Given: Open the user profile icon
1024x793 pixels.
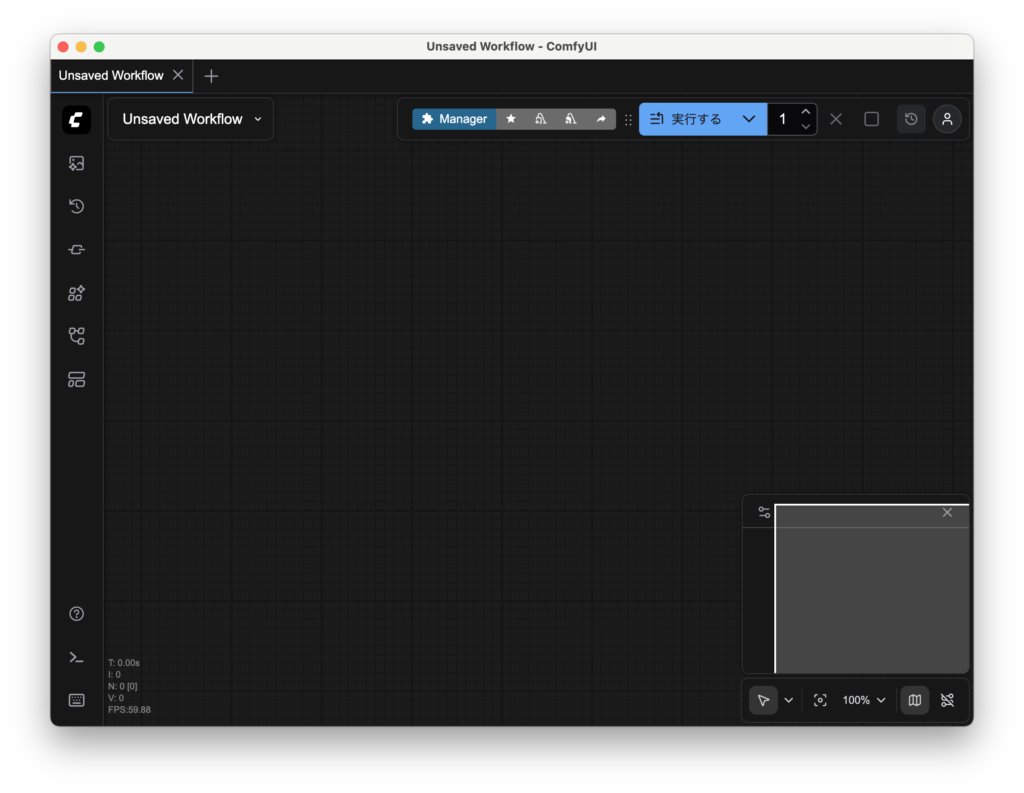Looking at the screenshot, I should pos(947,119).
